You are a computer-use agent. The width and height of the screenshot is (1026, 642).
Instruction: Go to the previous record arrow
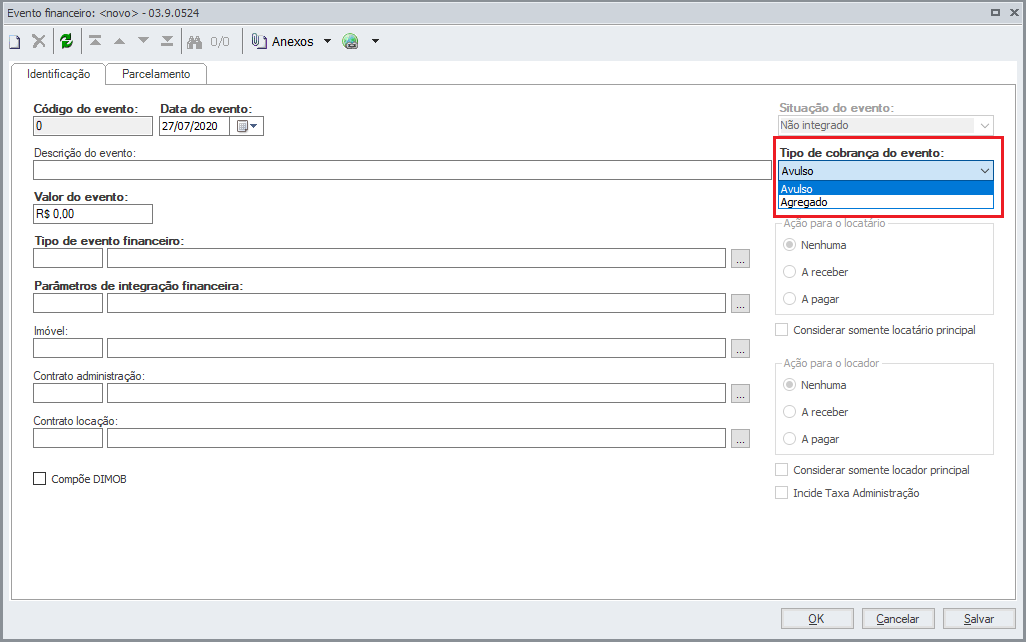119,41
